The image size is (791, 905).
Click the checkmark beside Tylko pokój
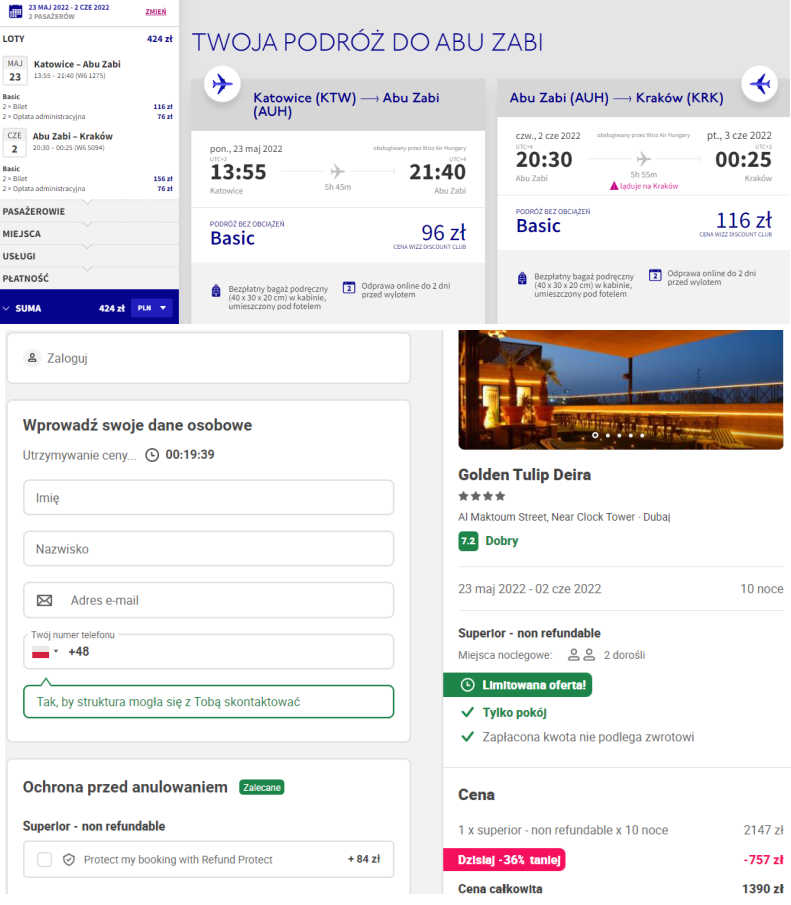[468, 712]
